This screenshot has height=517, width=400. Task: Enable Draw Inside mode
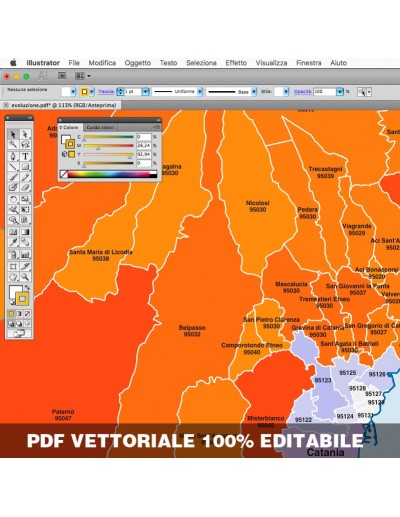click(27, 323)
